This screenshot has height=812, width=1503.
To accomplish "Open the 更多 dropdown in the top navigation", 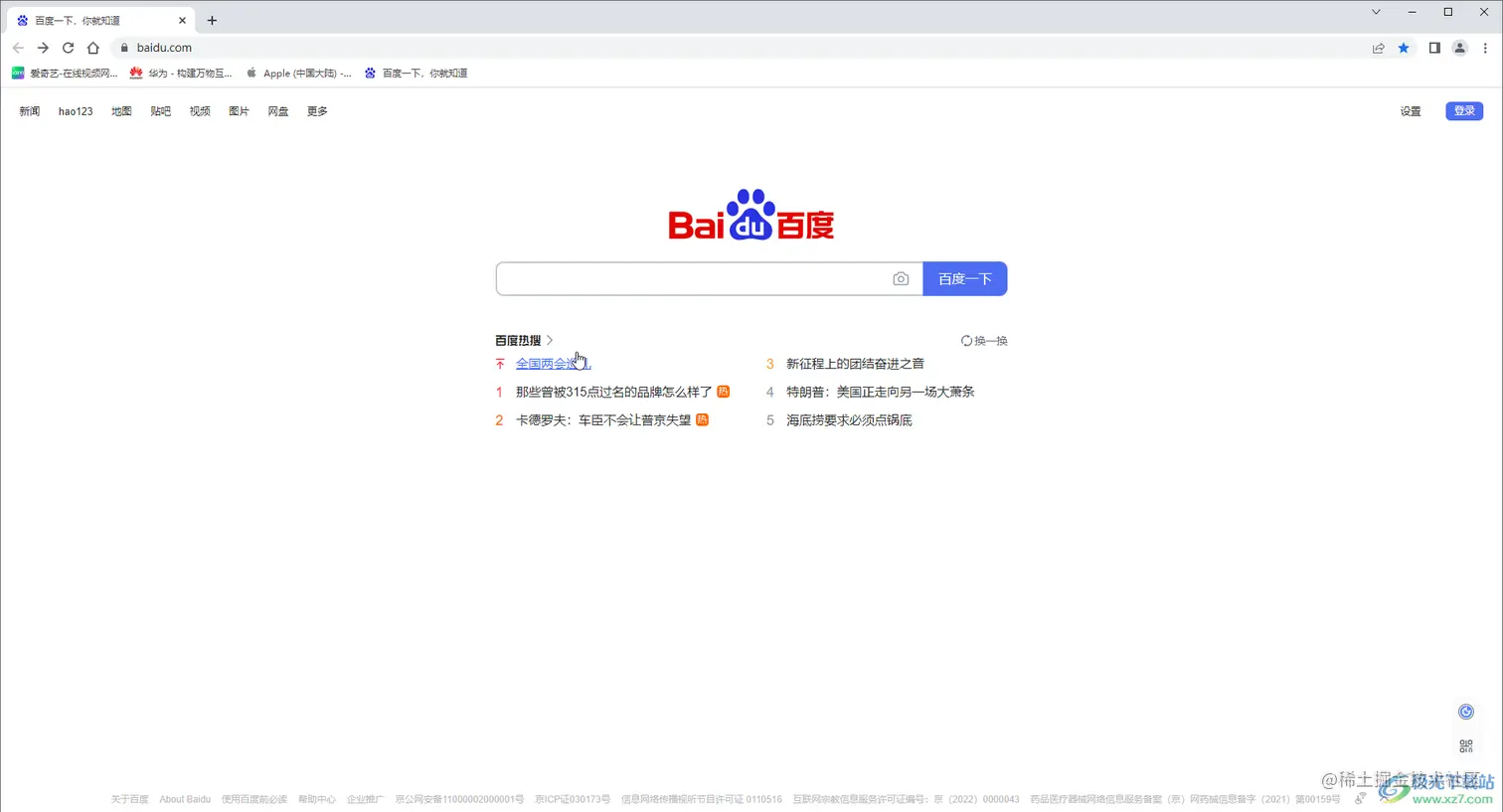I will tap(316, 111).
